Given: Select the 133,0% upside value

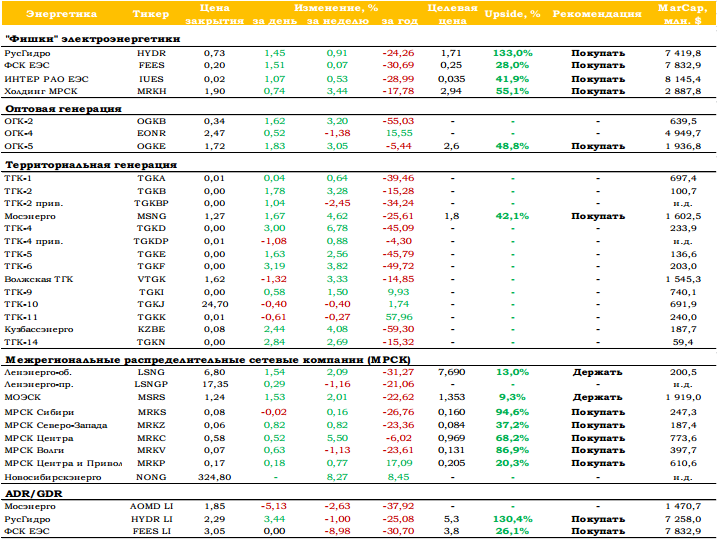Looking at the screenshot, I should pyautogui.click(x=512, y=53).
